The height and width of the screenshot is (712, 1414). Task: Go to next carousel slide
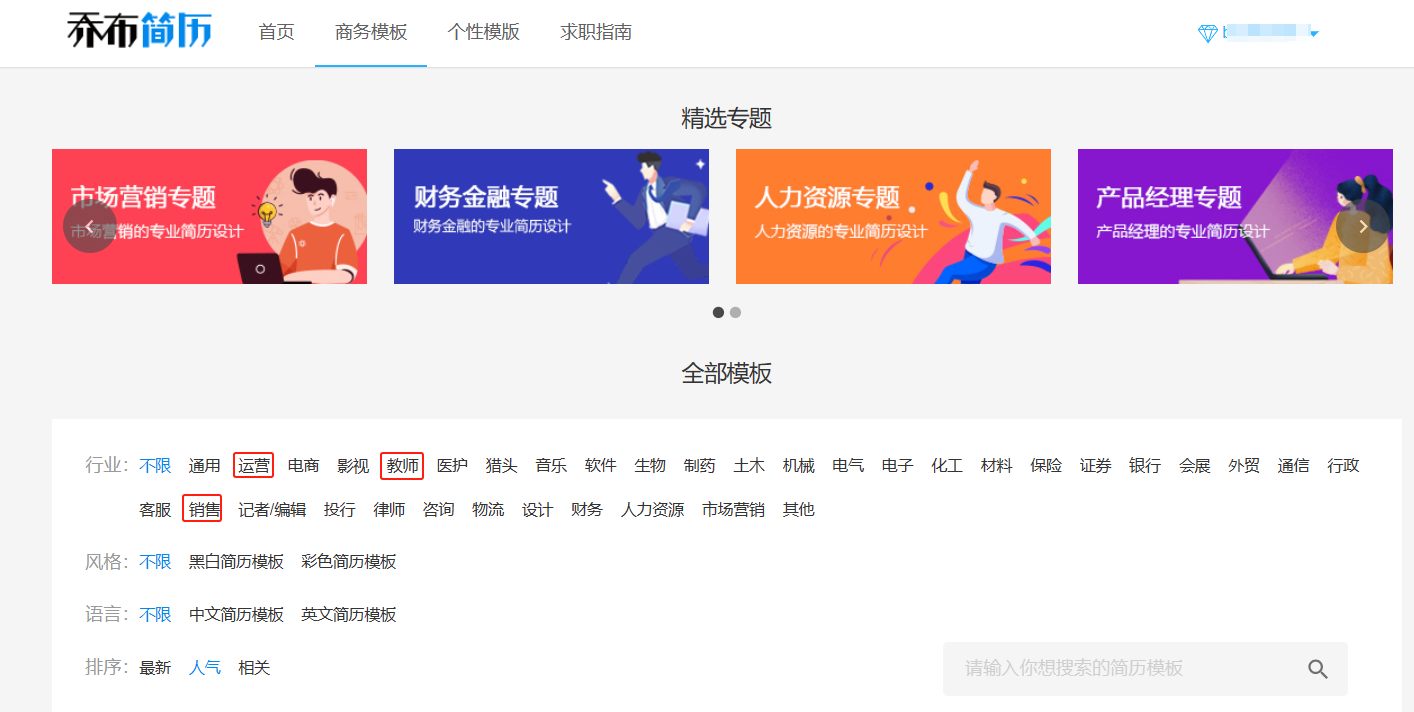1362,226
